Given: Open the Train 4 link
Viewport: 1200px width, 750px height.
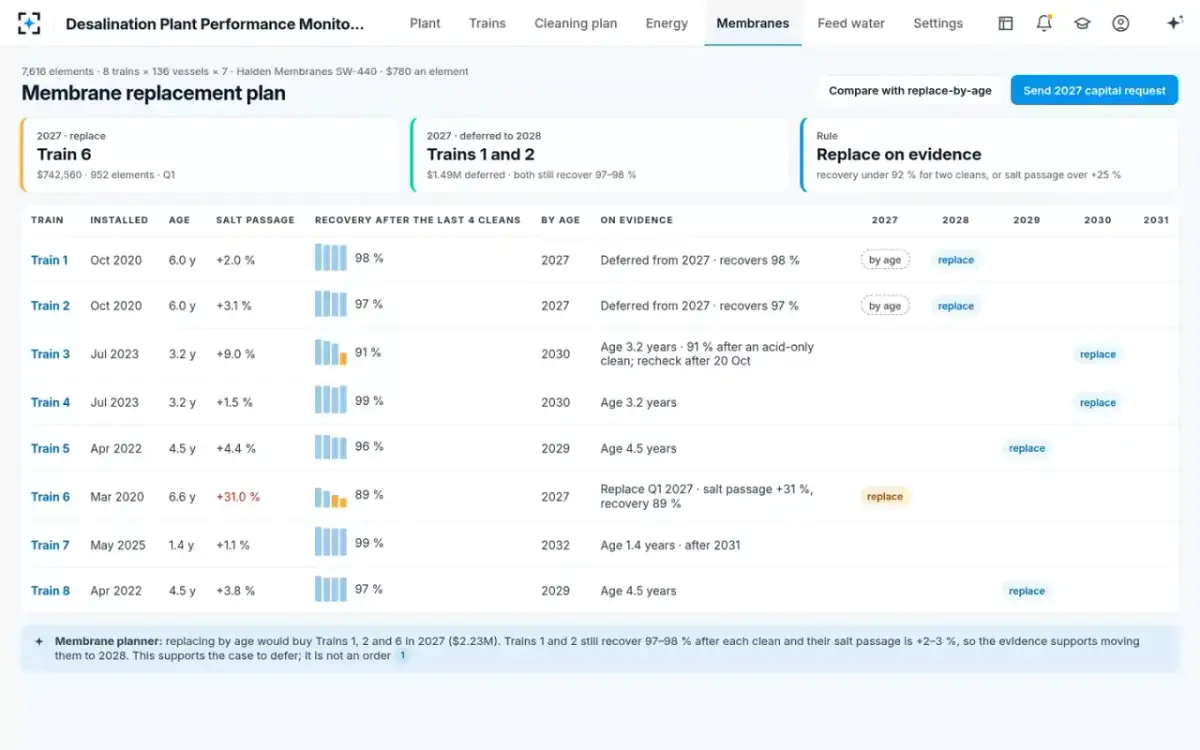Looking at the screenshot, I should point(50,402).
